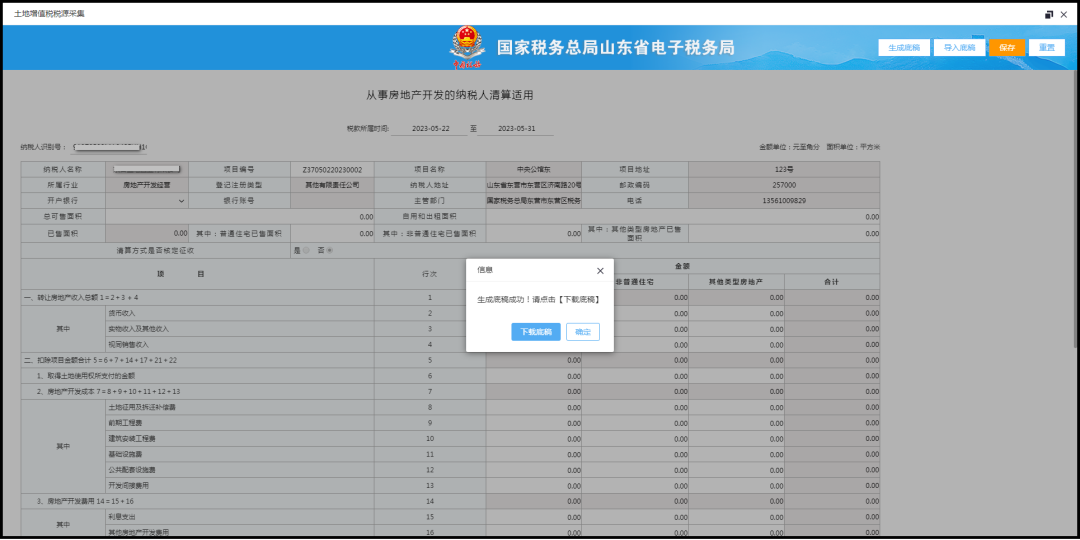The image size is (1080, 540).
Task: Click the 公共配套设施费 row label
Action: [x=132, y=470]
